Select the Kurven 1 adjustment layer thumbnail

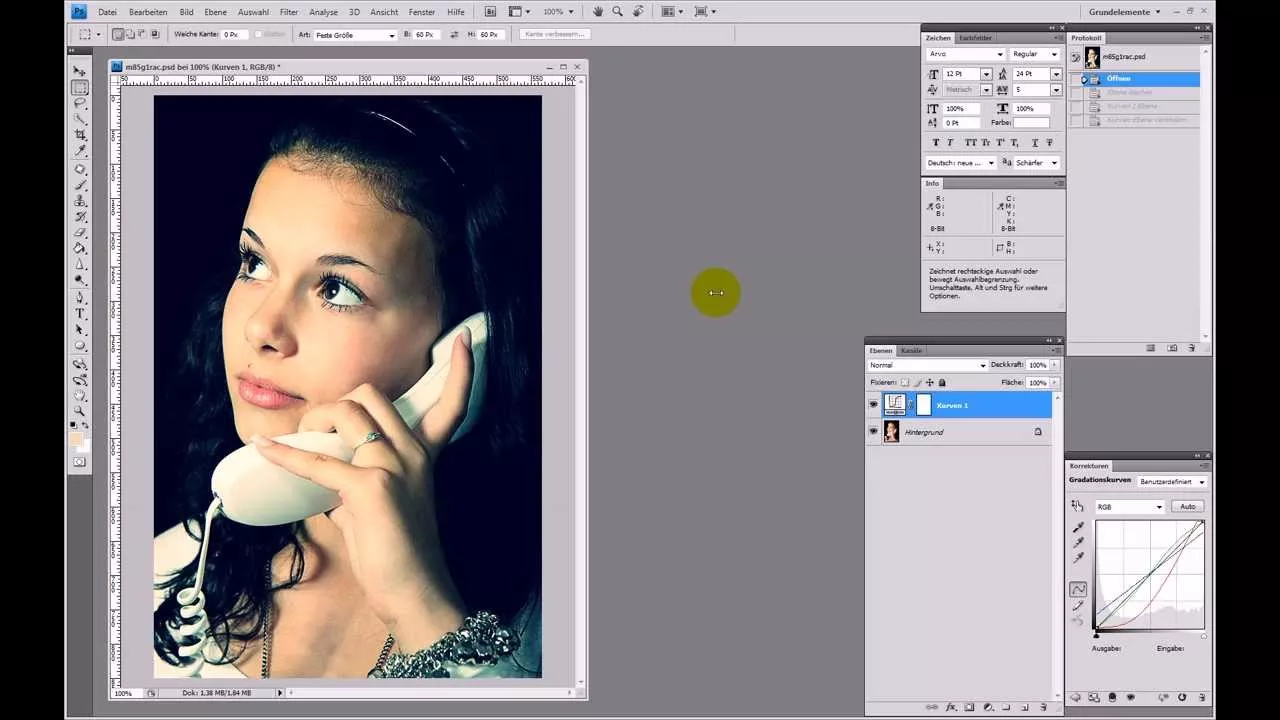pyautogui.click(x=895, y=404)
